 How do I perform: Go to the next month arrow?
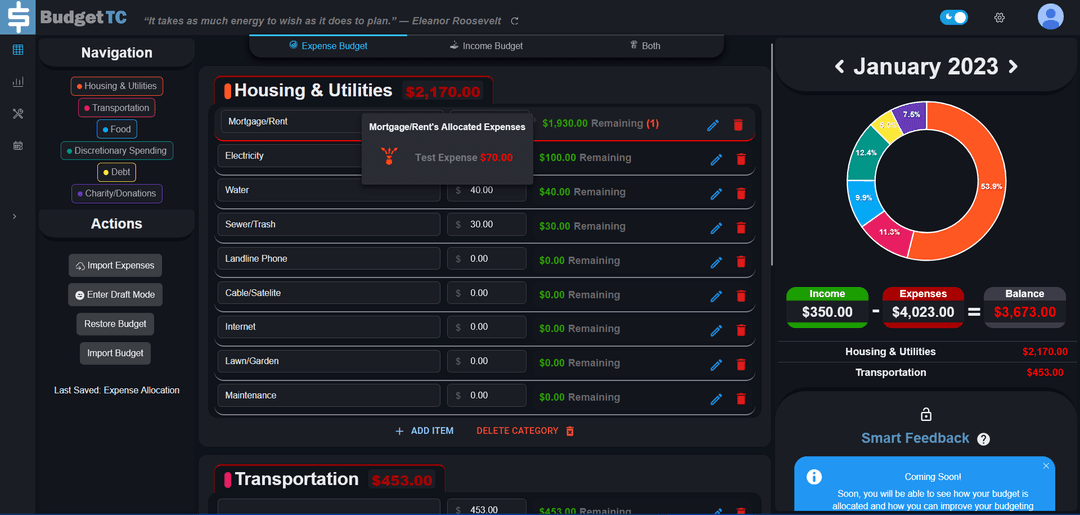[1013, 67]
